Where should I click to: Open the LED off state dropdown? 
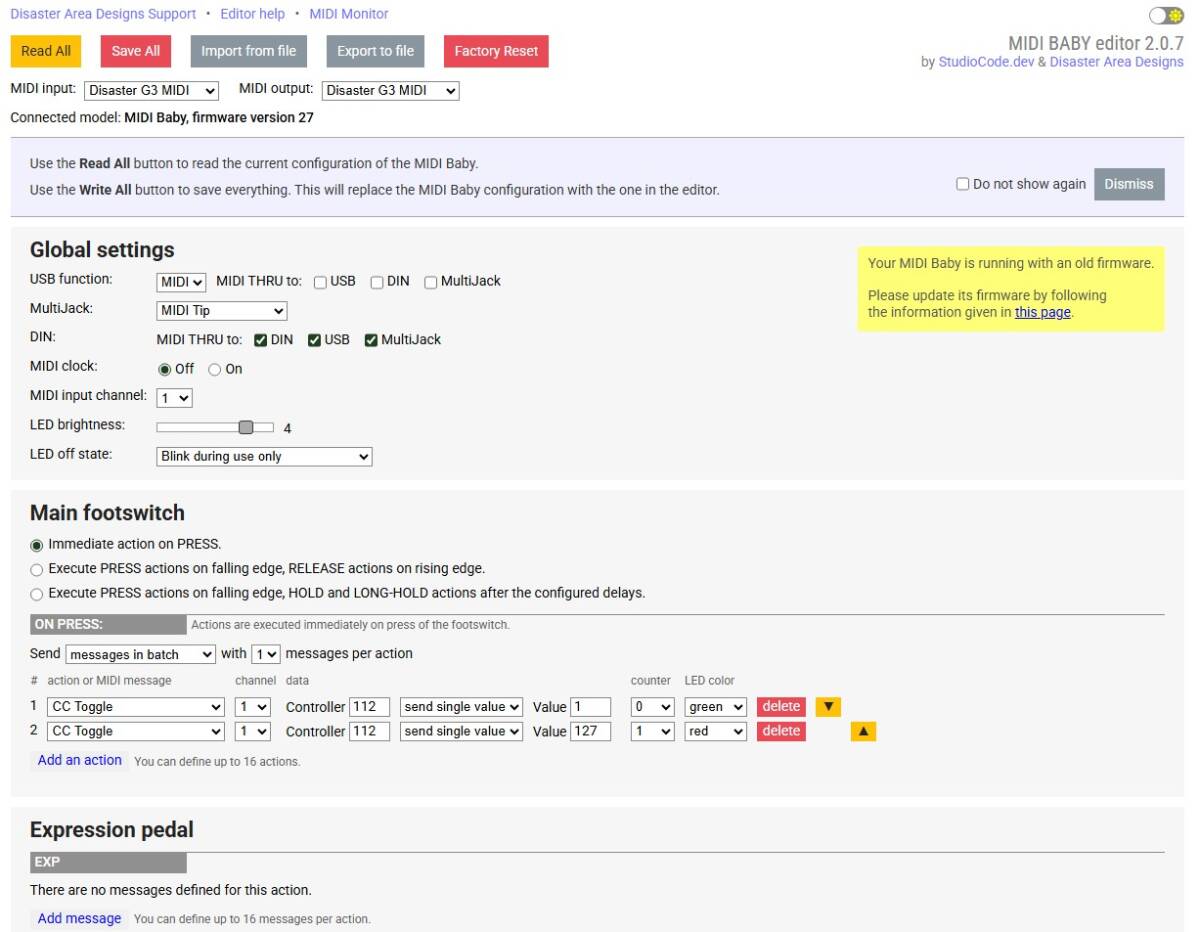click(x=264, y=456)
